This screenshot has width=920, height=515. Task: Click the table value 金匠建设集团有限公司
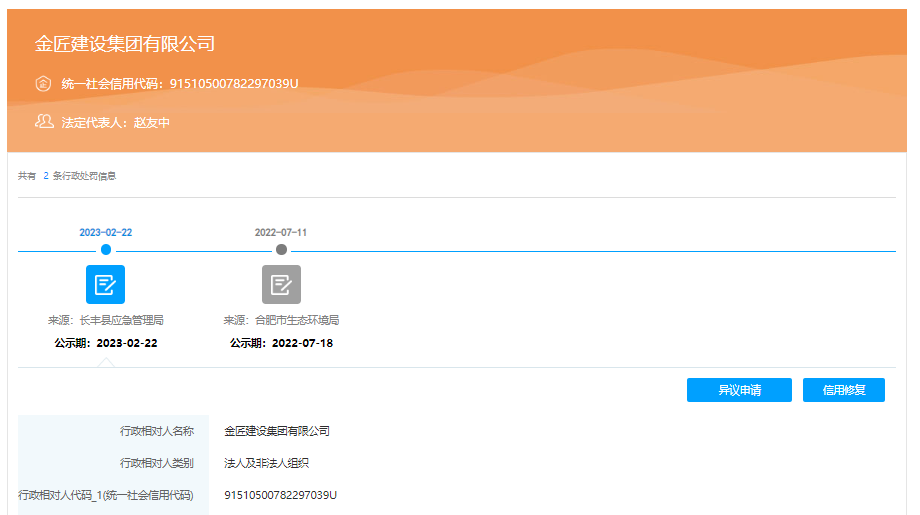coord(277,431)
